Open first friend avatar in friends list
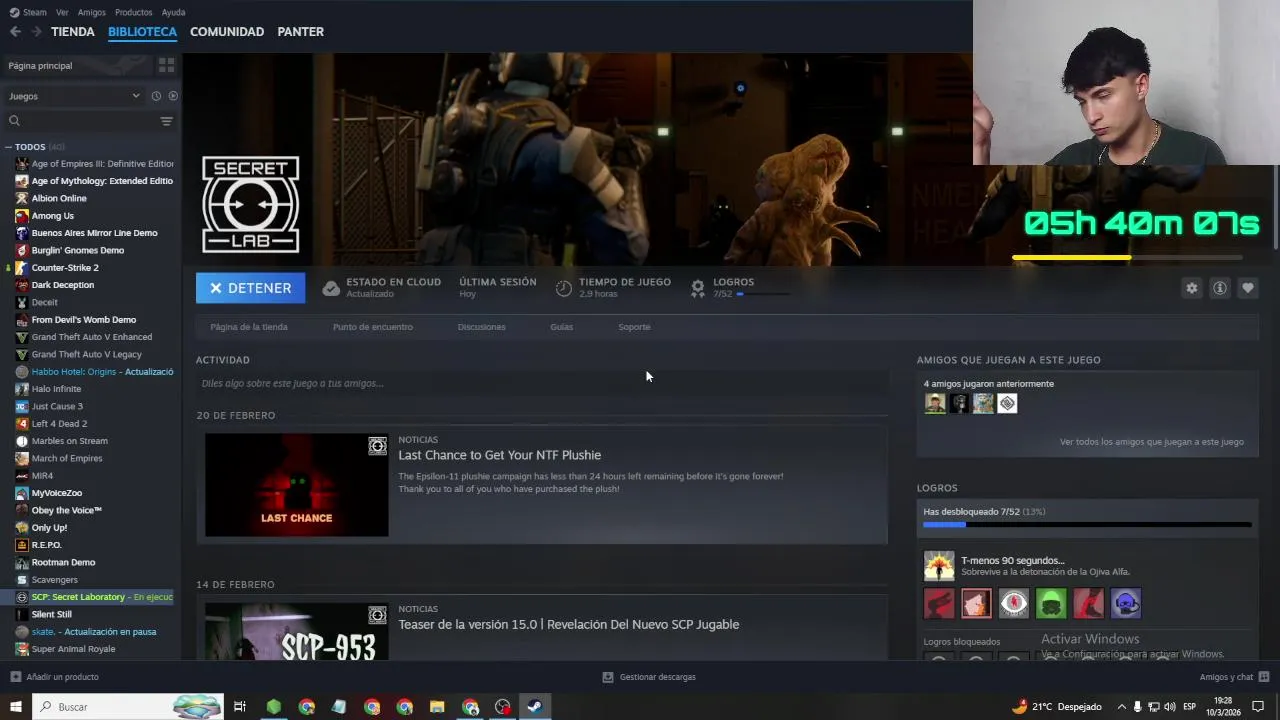 tap(935, 403)
